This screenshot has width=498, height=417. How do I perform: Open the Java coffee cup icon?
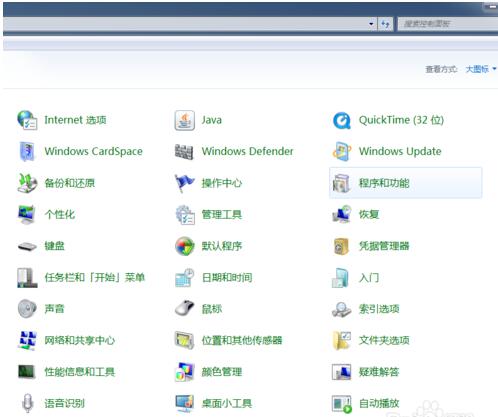point(184,120)
